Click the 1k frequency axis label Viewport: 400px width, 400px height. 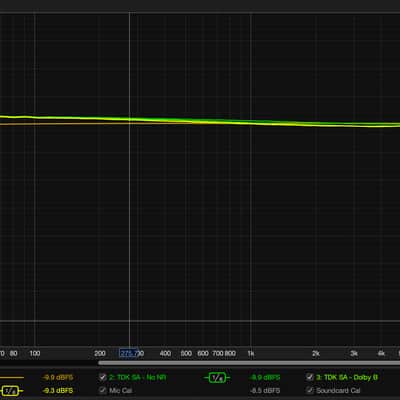point(251,354)
